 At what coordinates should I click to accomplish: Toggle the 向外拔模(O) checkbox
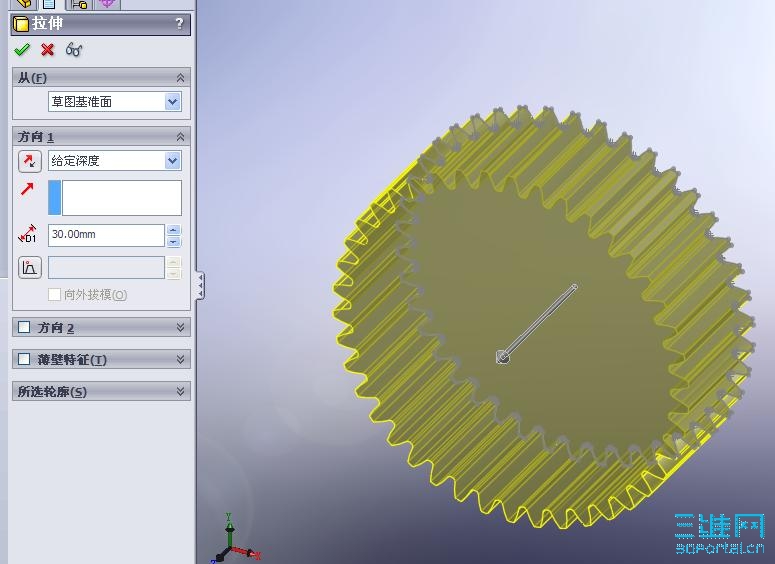click(54, 295)
